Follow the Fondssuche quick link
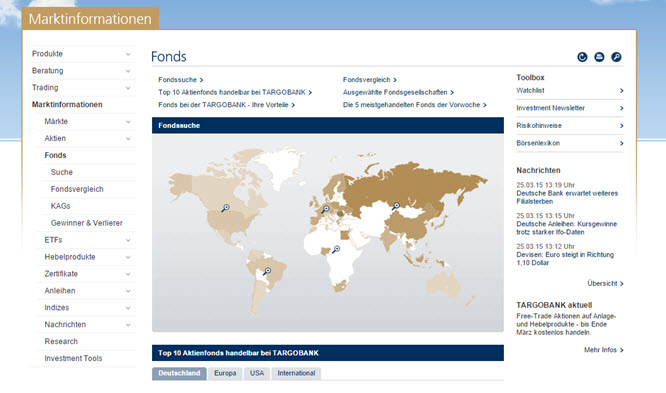 click(x=181, y=80)
